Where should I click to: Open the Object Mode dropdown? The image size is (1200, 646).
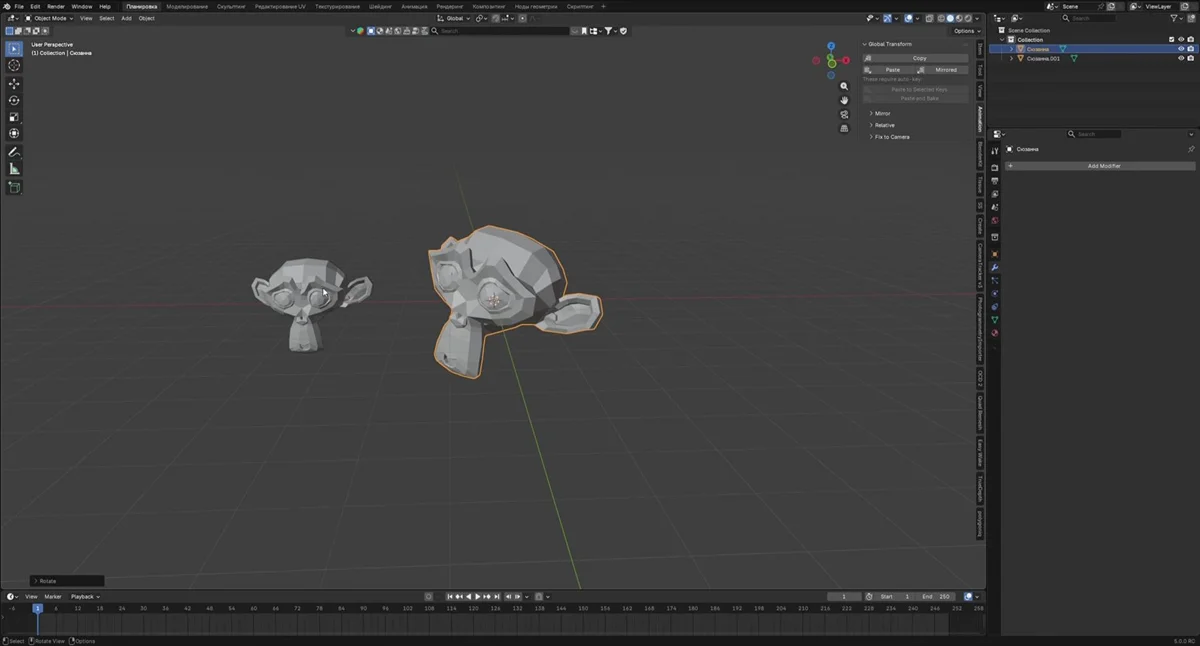49,18
